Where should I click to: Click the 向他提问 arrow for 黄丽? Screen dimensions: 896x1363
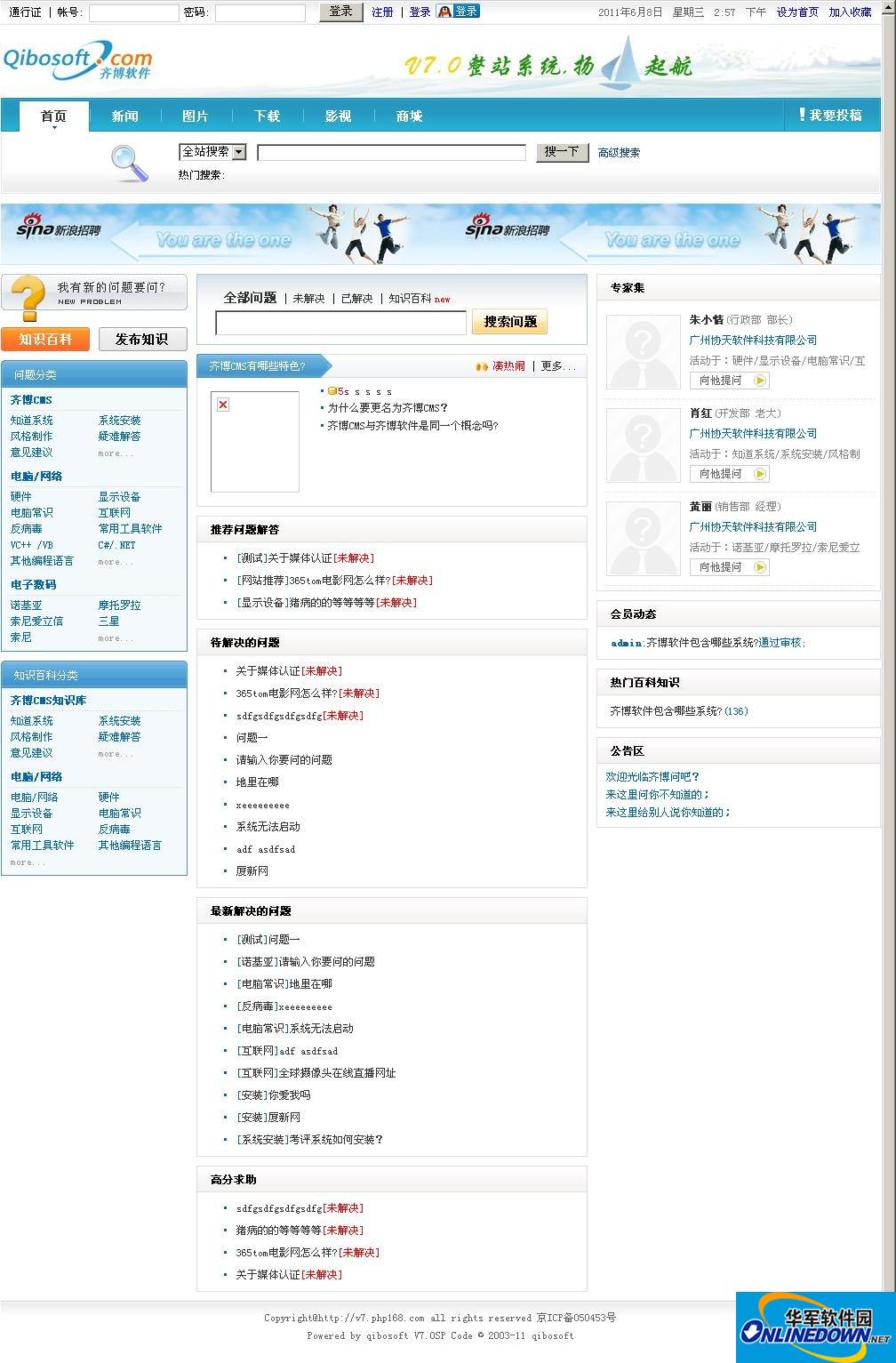pos(760,566)
